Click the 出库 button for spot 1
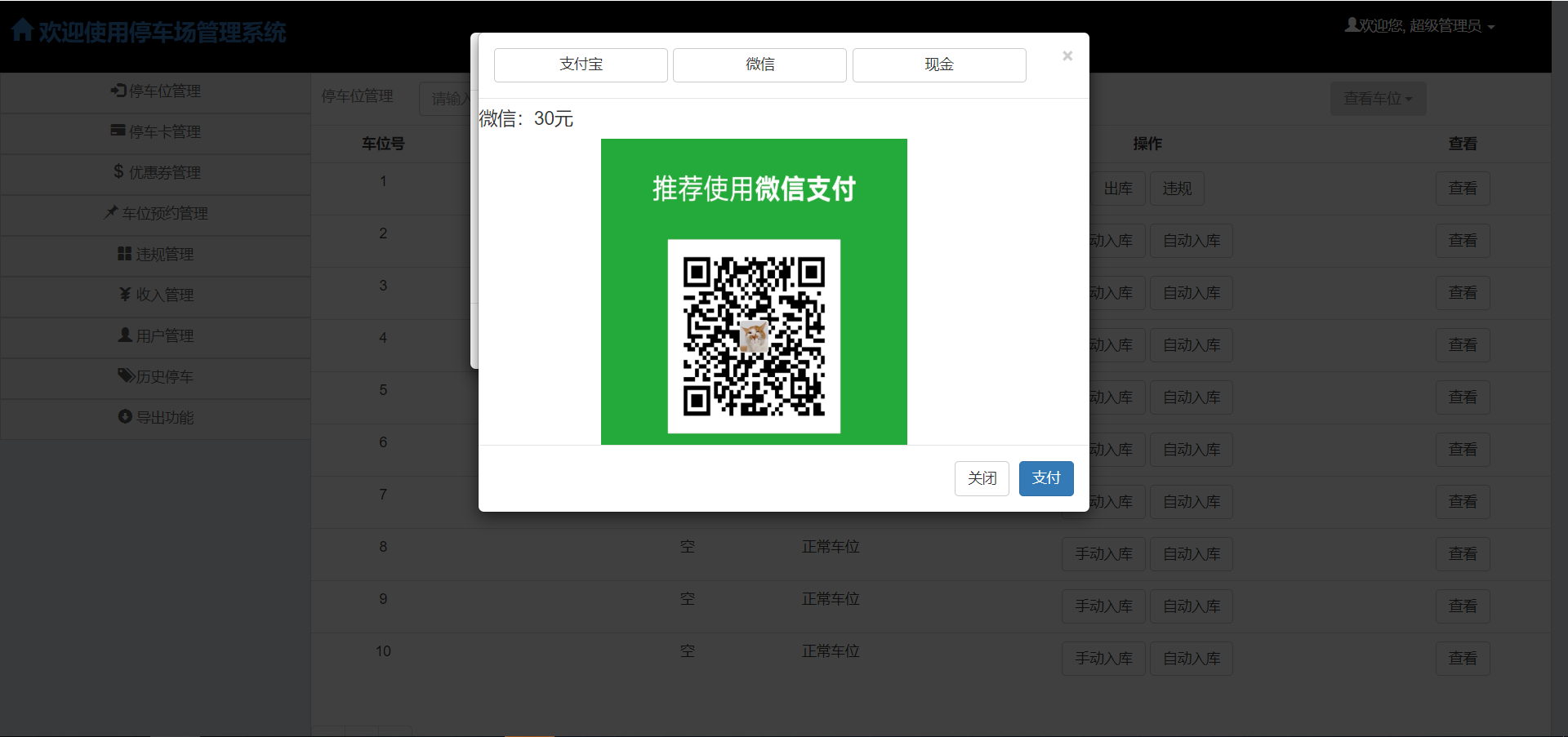 tap(1118, 189)
